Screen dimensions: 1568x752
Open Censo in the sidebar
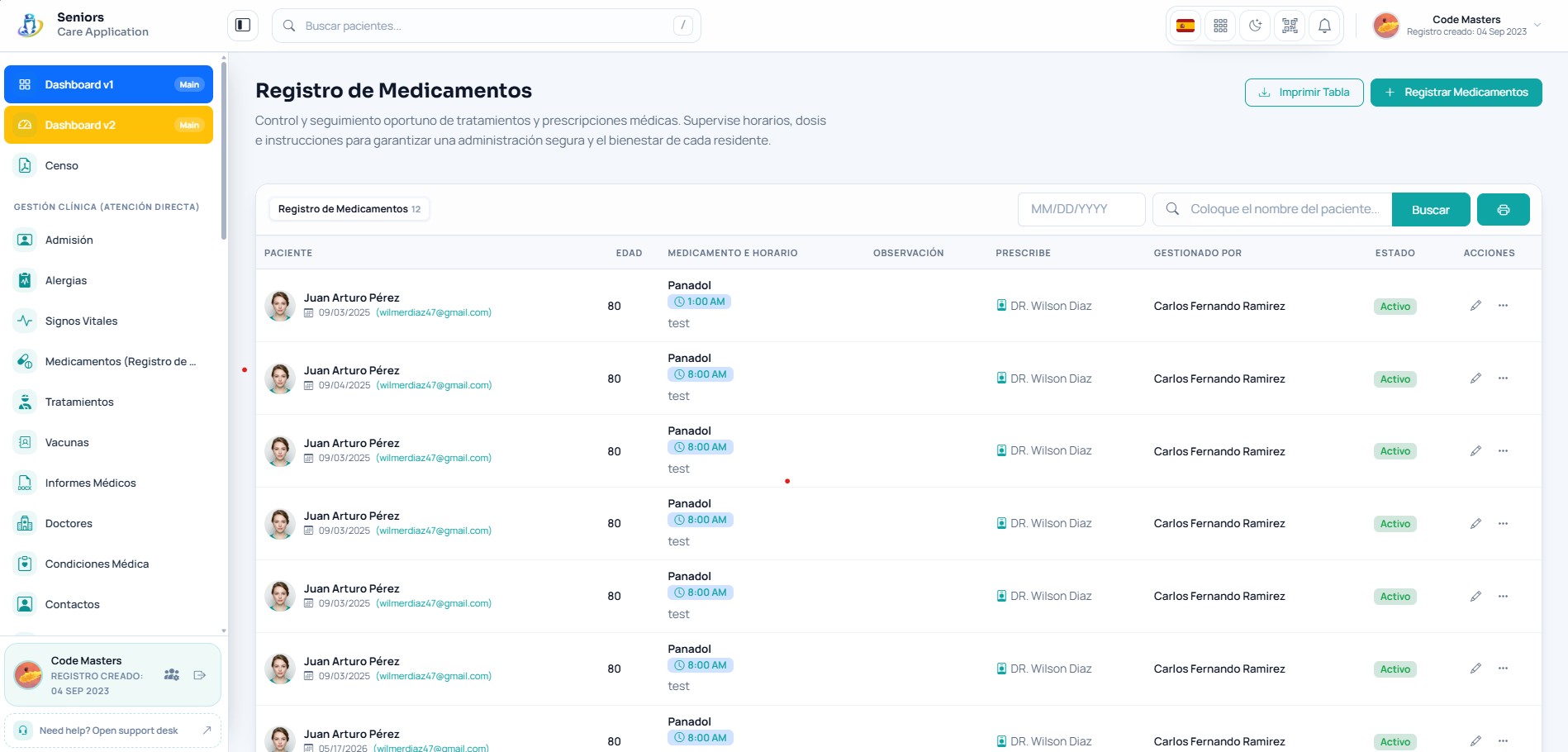(x=108, y=165)
